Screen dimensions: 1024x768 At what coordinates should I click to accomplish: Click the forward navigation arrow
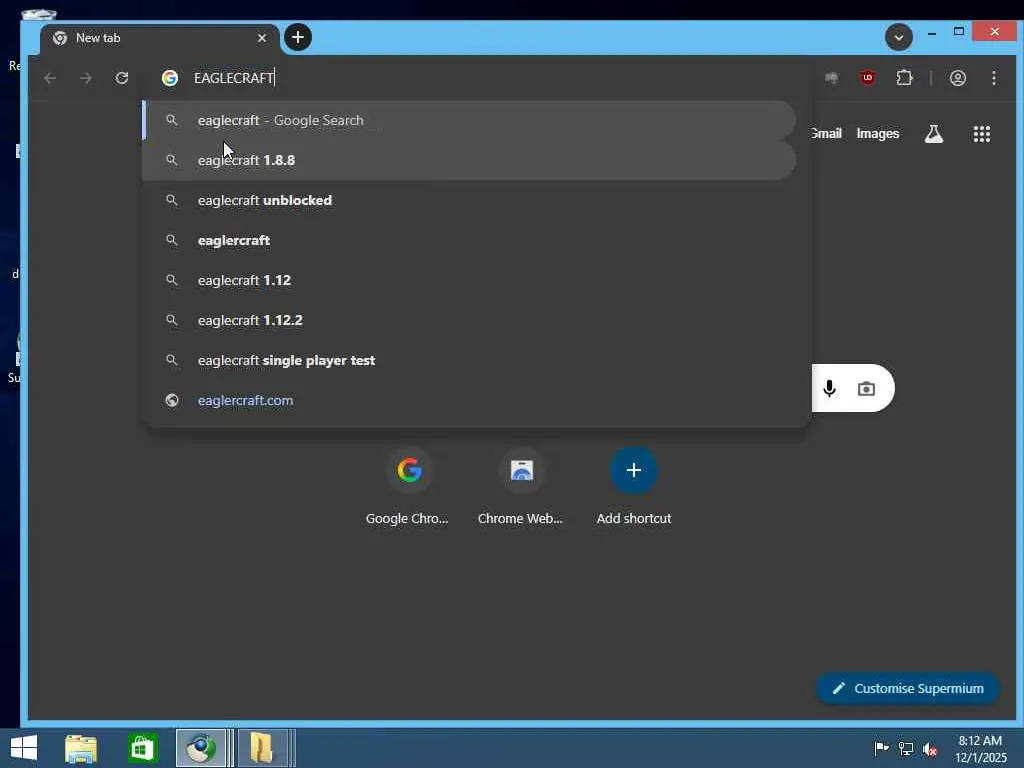point(86,78)
